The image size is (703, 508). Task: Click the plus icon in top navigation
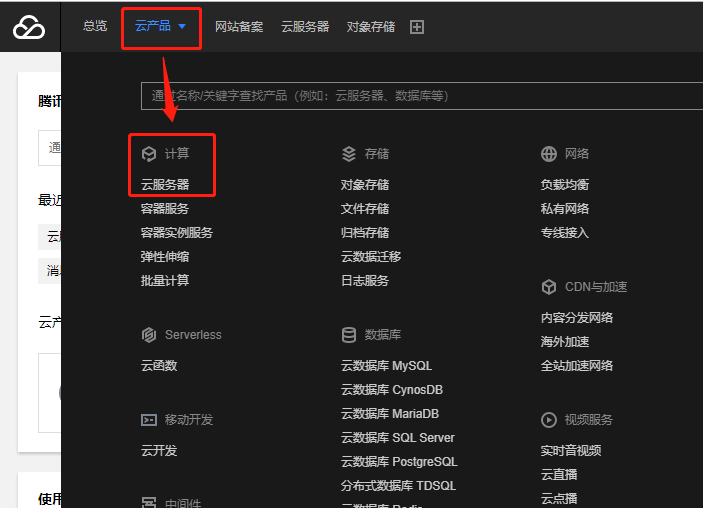tap(417, 27)
